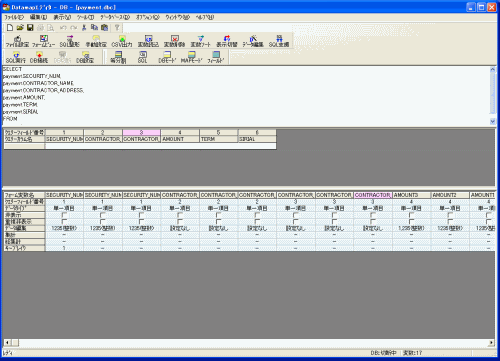Click the DB接続 toolbar icon
The height and width of the screenshot is (361, 500).
[39, 57]
